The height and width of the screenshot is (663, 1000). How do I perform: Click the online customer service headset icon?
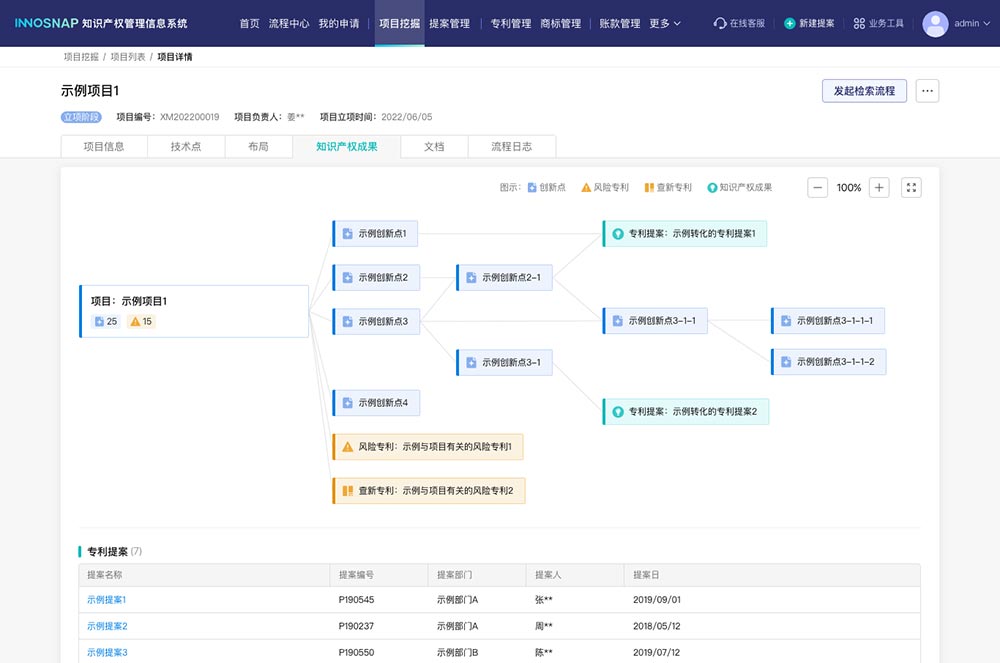720,23
